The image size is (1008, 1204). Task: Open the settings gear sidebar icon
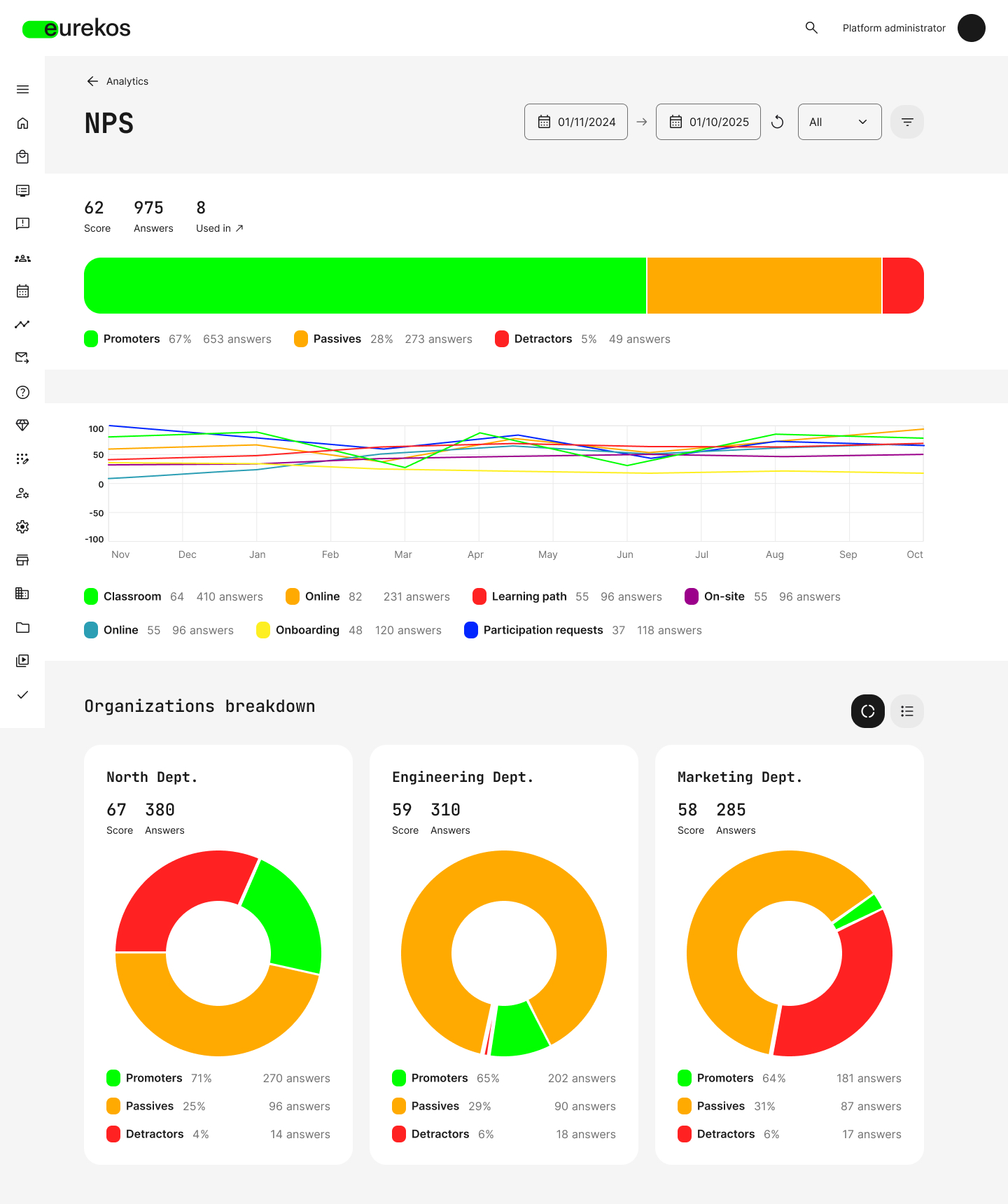[22, 526]
